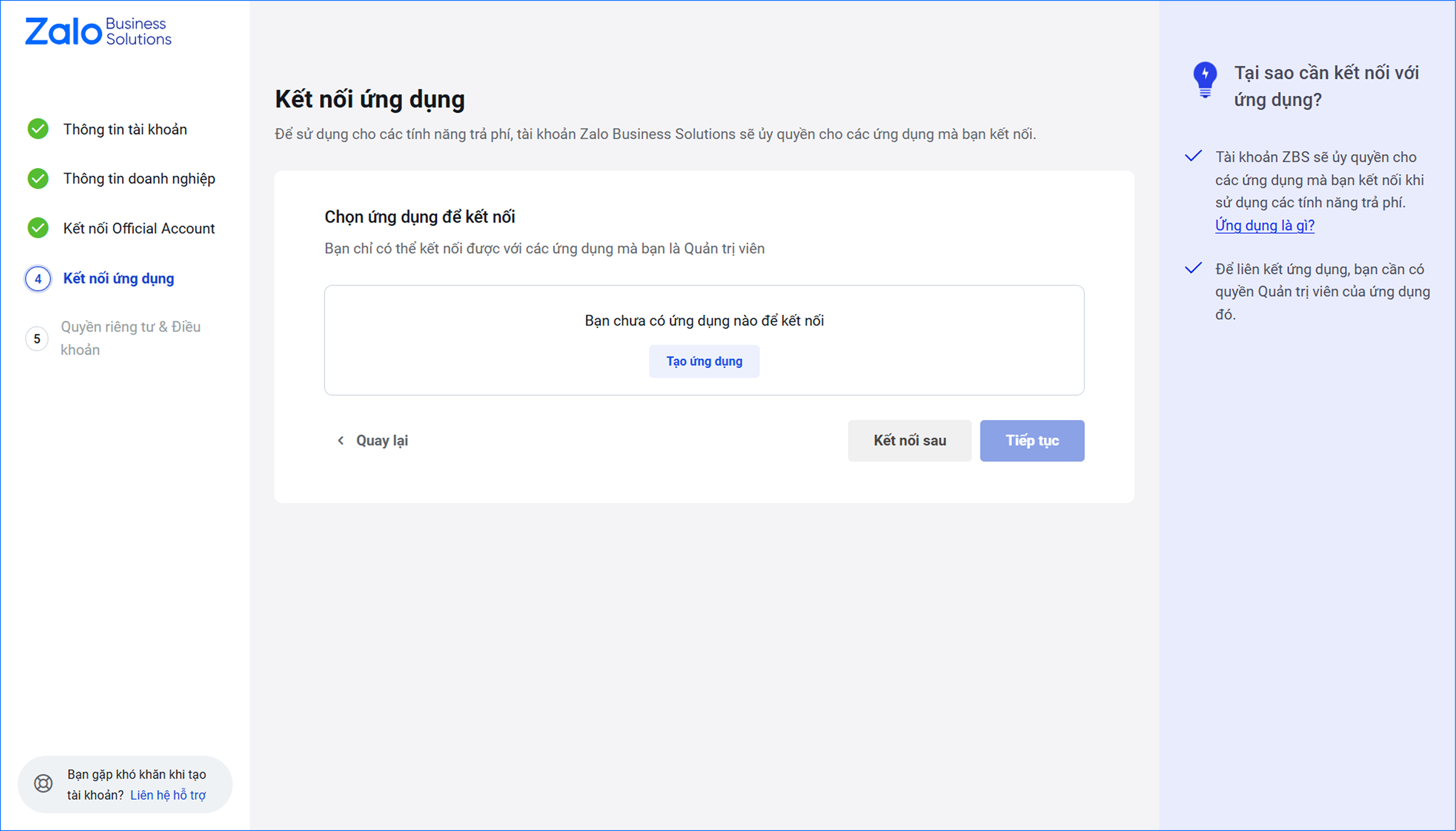The image size is (1456, 831).
Task: Click the step 5 circle icon
Action: point(37,339)
